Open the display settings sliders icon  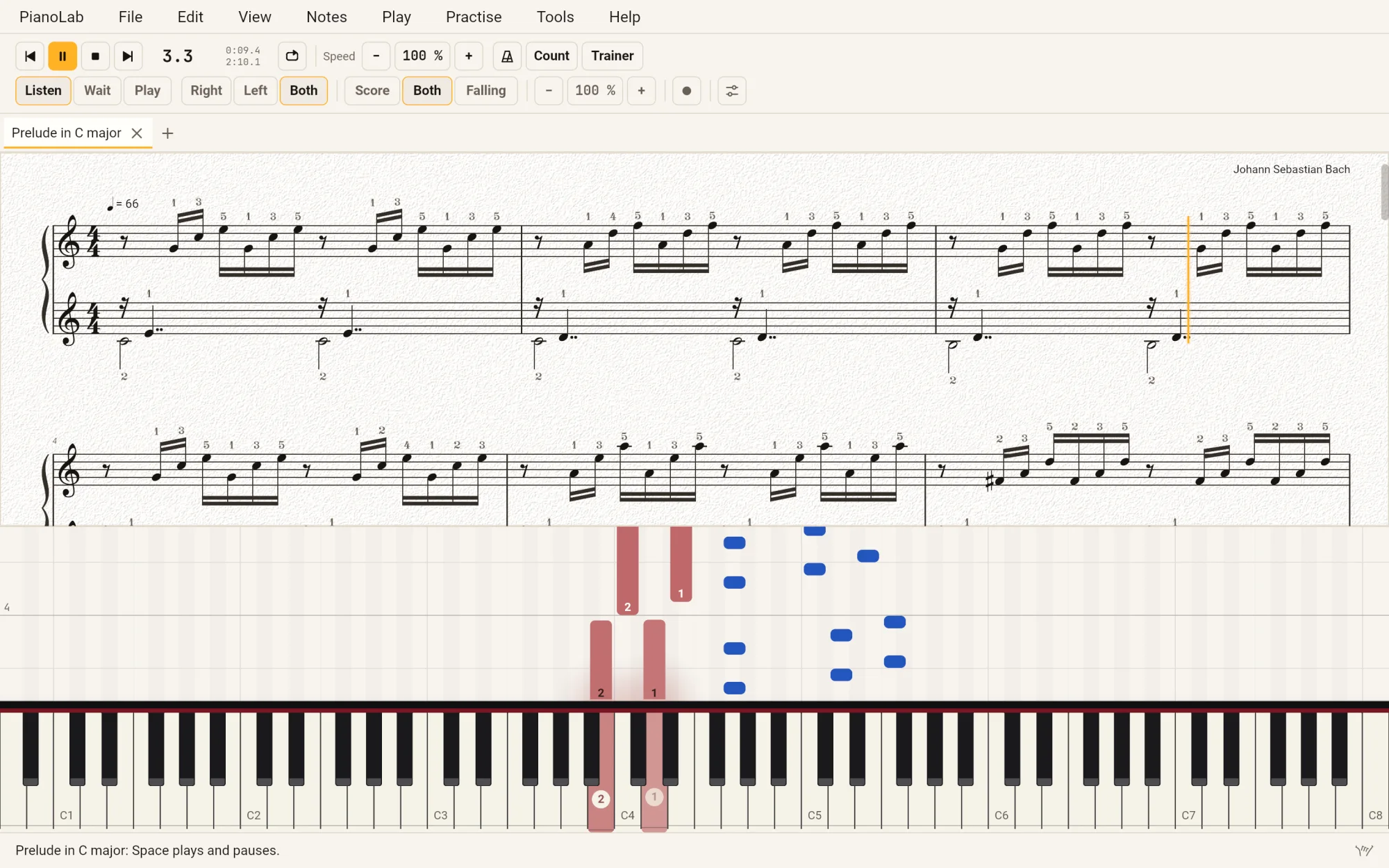(732, 91)
